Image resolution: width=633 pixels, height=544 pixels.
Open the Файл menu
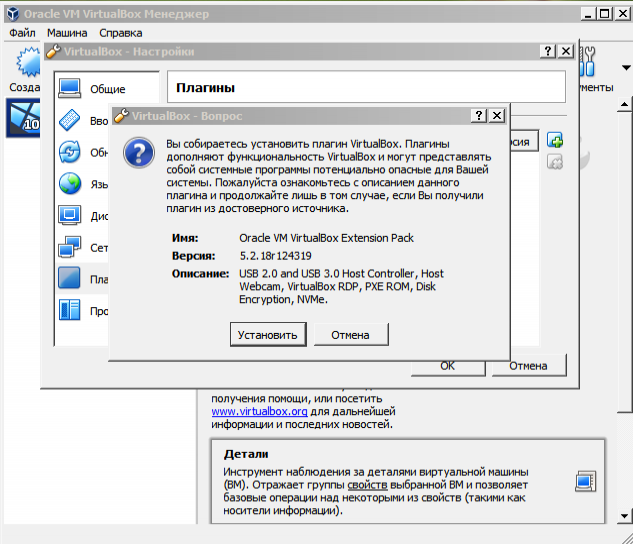pos(22,33)
